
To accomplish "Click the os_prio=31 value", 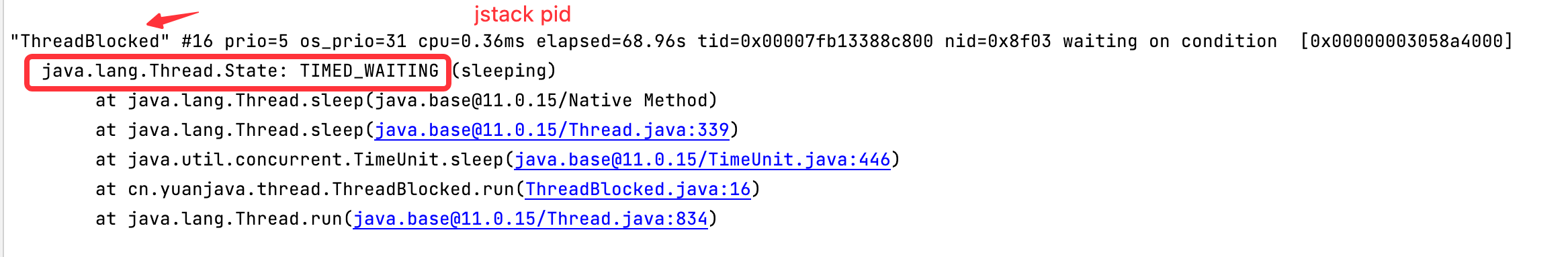I will (x=353, y=41).
